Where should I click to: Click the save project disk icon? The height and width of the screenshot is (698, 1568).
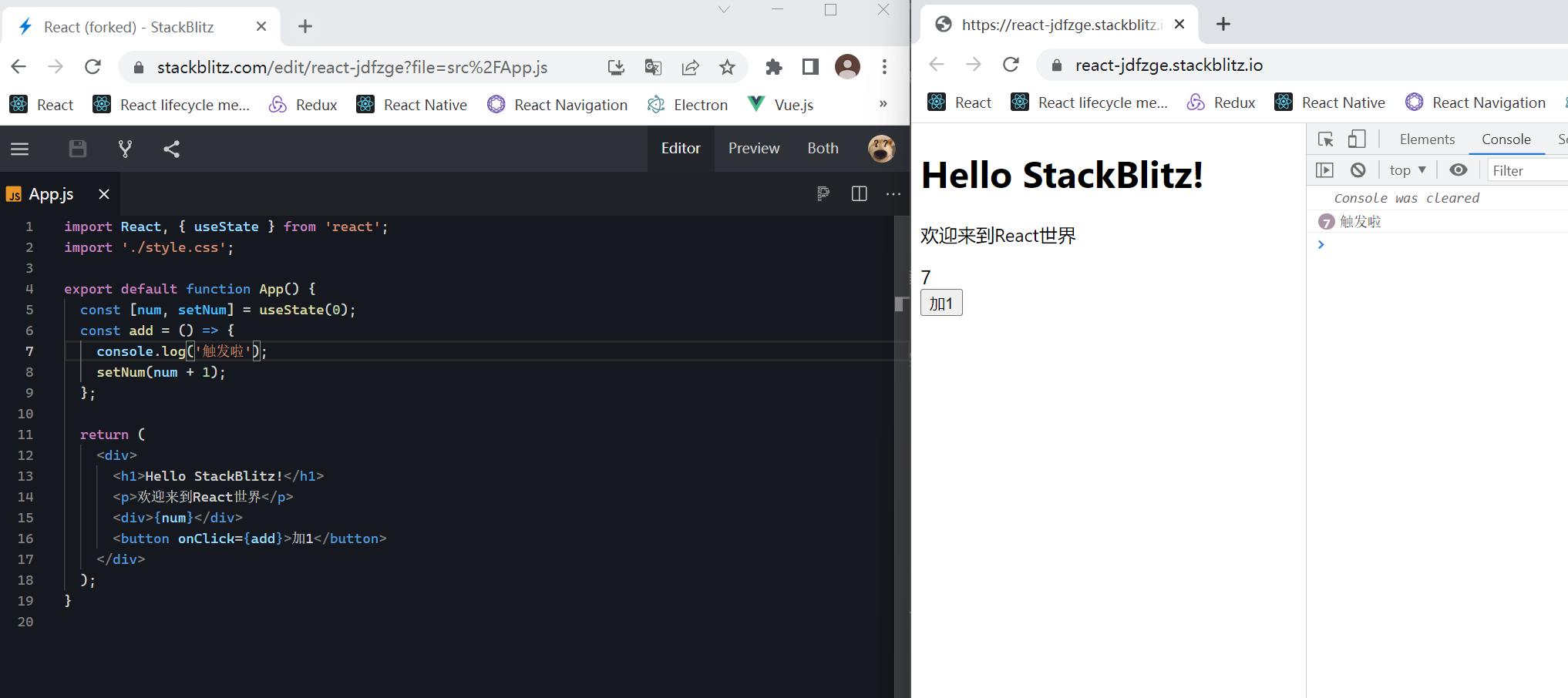tap(78, 149)
